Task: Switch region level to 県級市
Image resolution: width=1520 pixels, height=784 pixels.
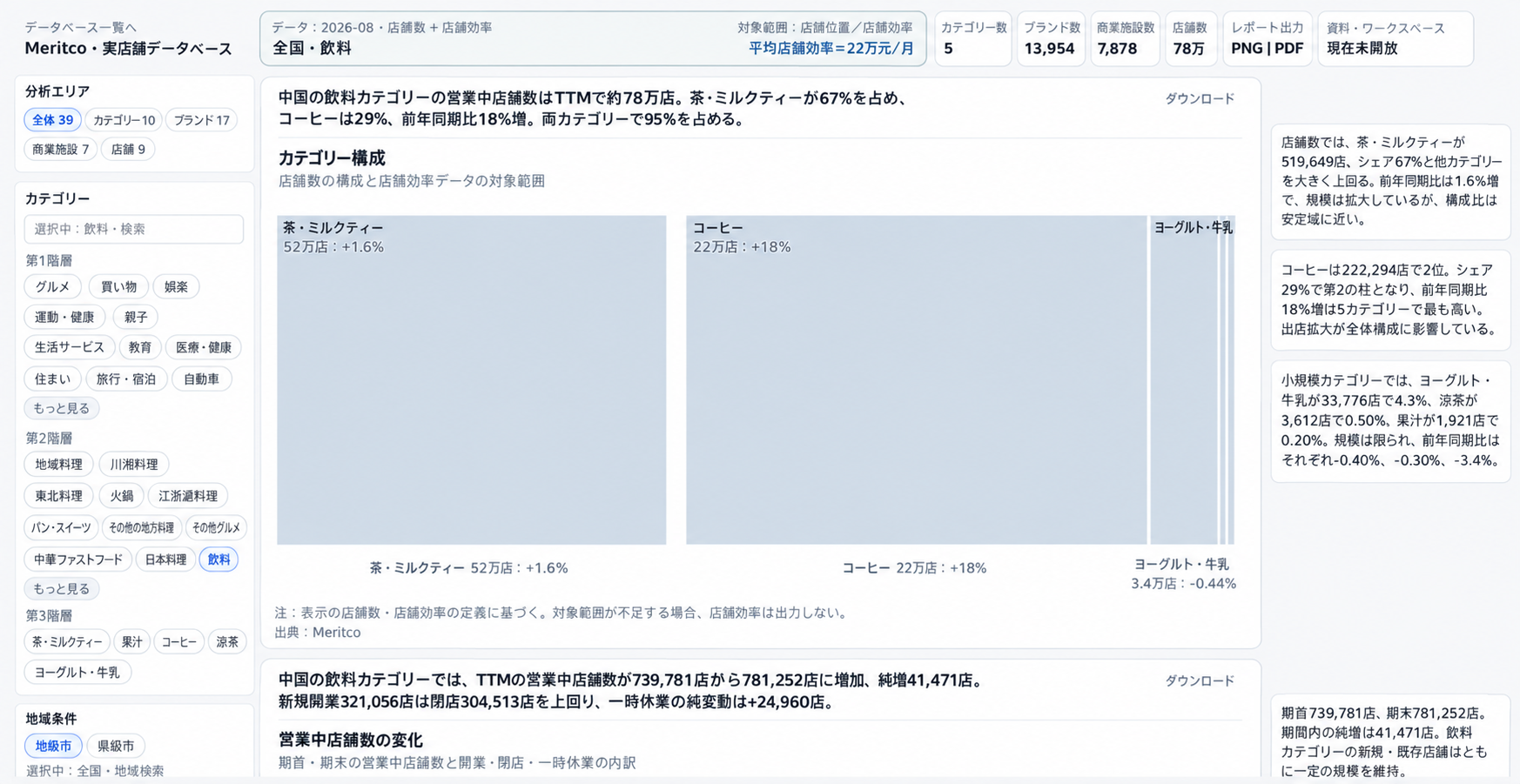Action: tap(115, 746)
